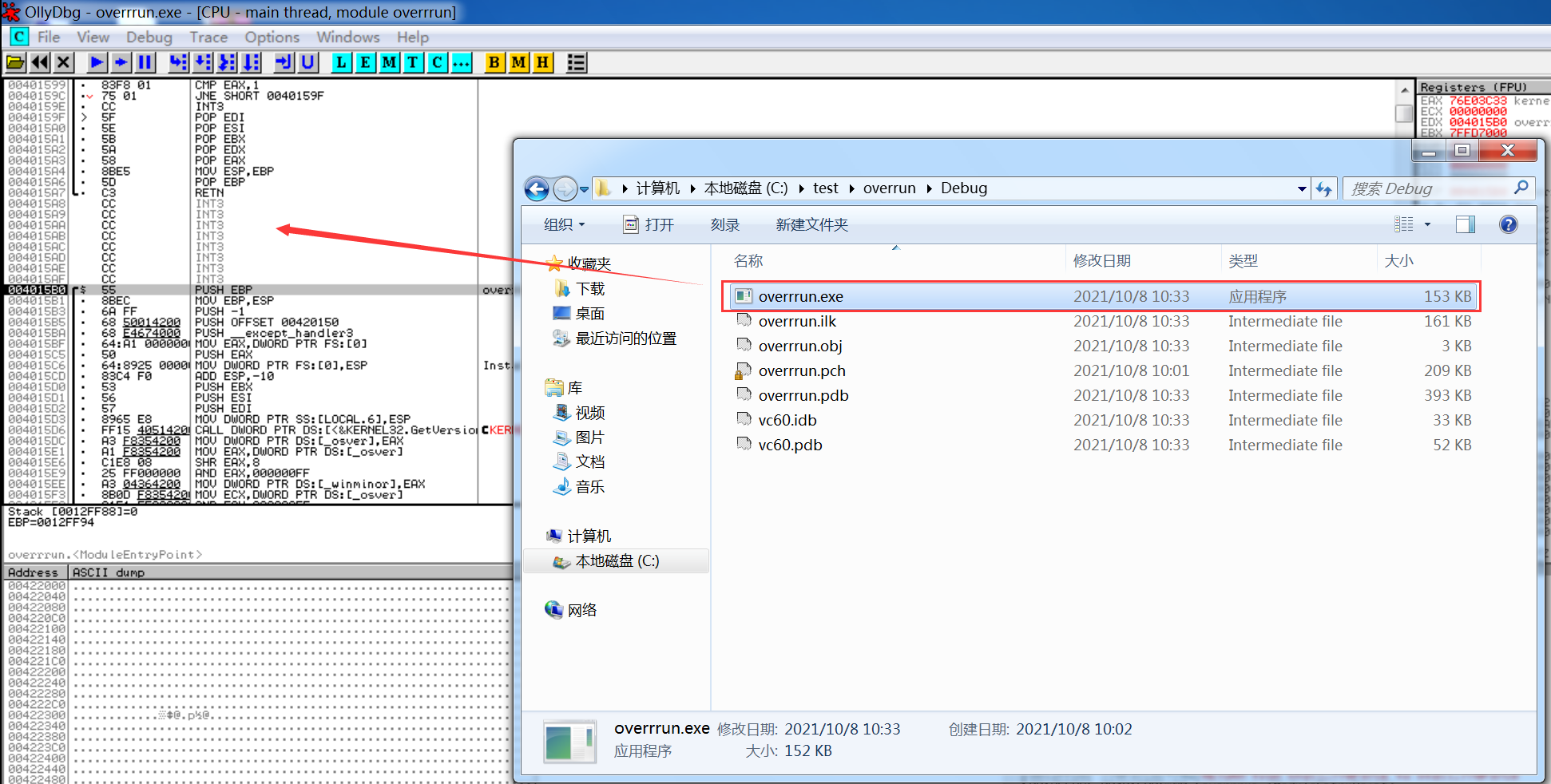Open the Windows menu in OllyDbg
The image size is (1551, 784).
pos(348,37)
